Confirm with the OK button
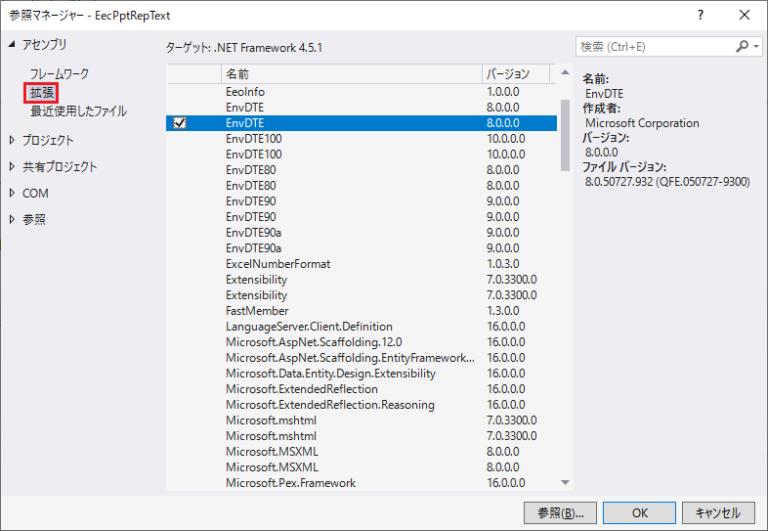 [639, 513]
